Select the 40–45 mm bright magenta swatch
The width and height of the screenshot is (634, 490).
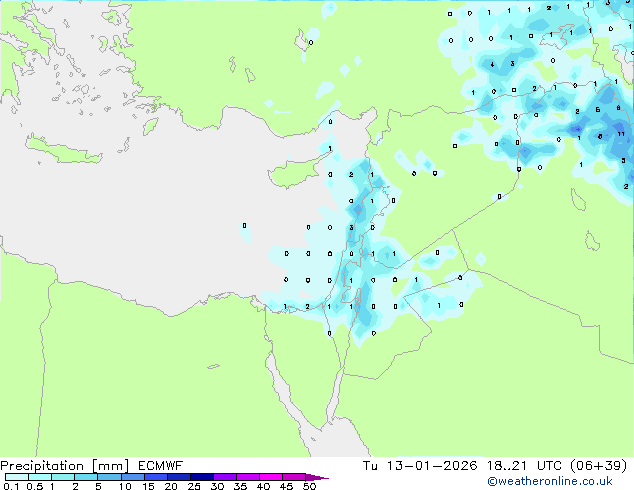pos(271,477)
